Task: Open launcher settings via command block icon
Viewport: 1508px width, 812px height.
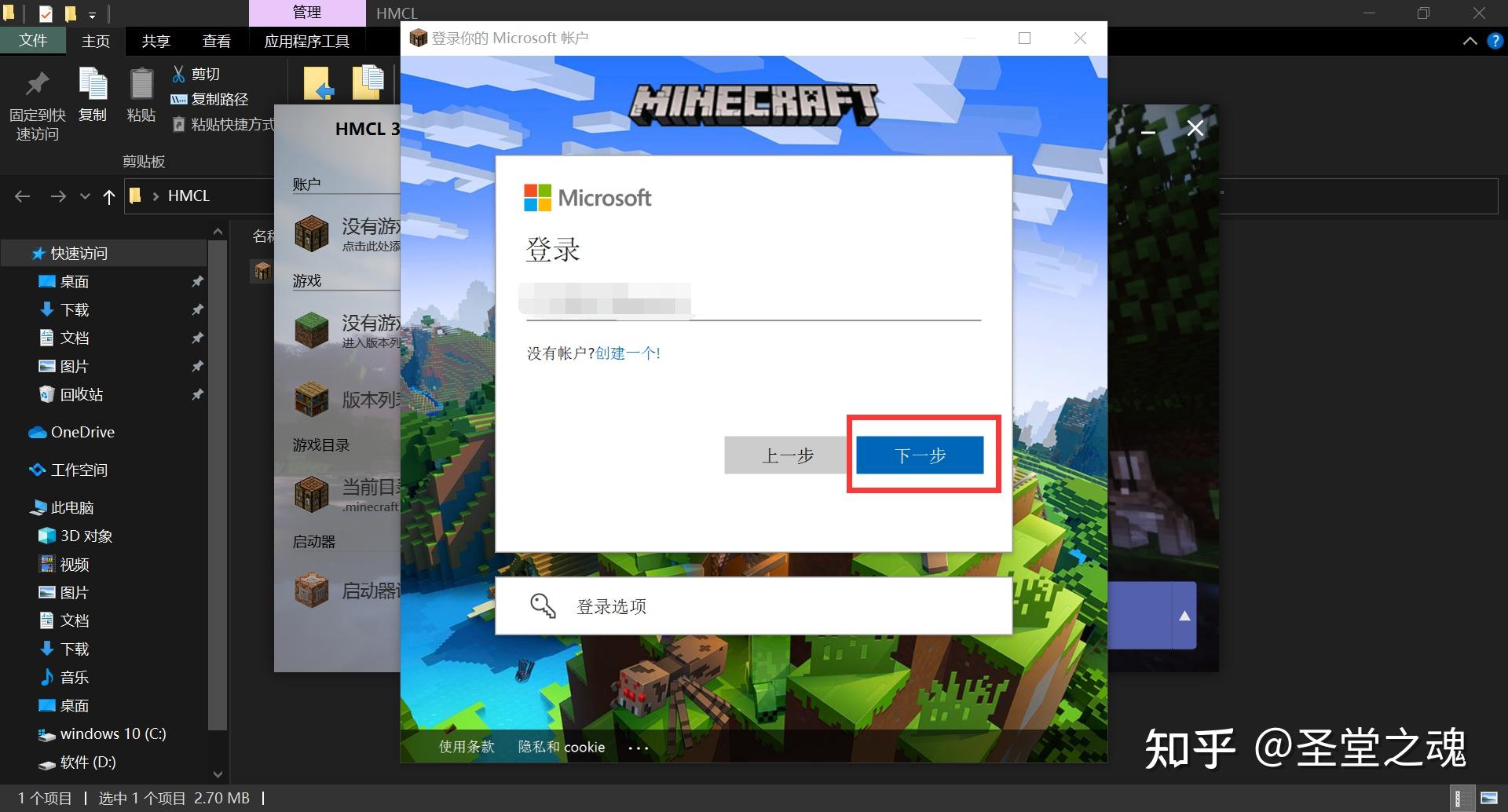Action: coord(312,591)
